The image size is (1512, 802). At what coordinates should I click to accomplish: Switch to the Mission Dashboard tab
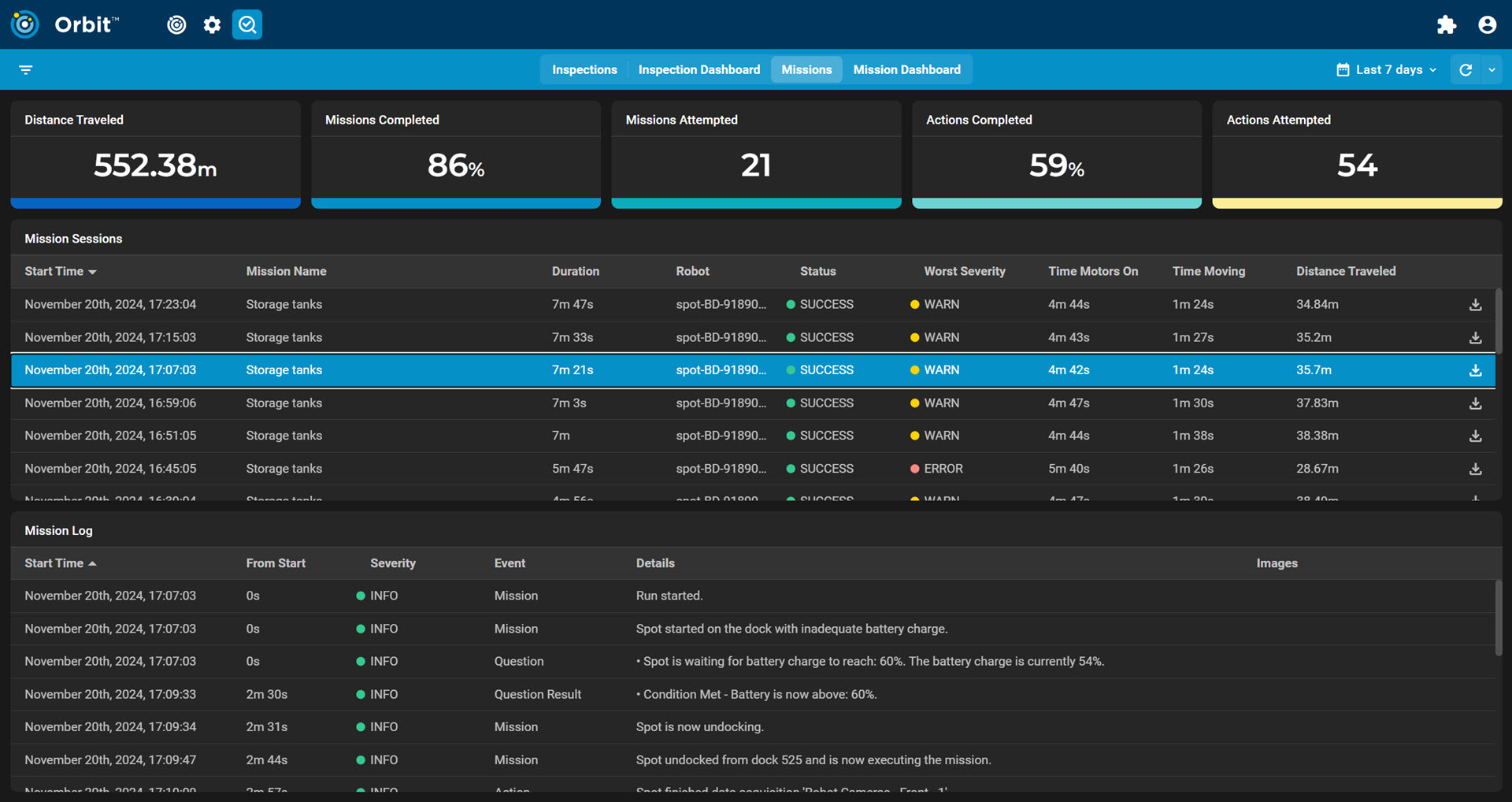click(906, 70)
